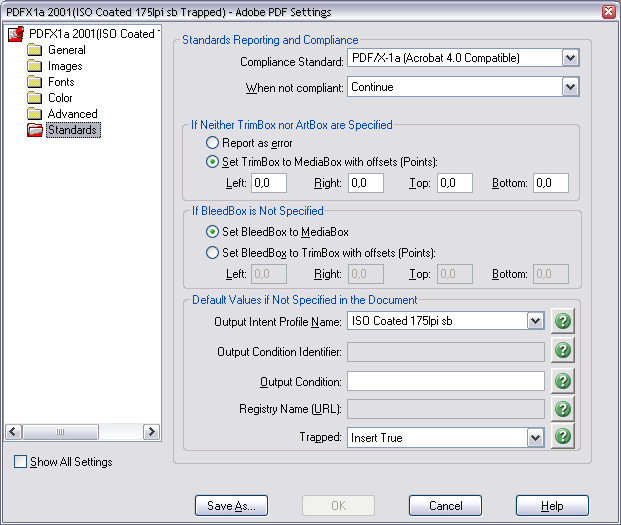Select the Images settings category
The image size is (621, 525).
[x=65, y=66]
